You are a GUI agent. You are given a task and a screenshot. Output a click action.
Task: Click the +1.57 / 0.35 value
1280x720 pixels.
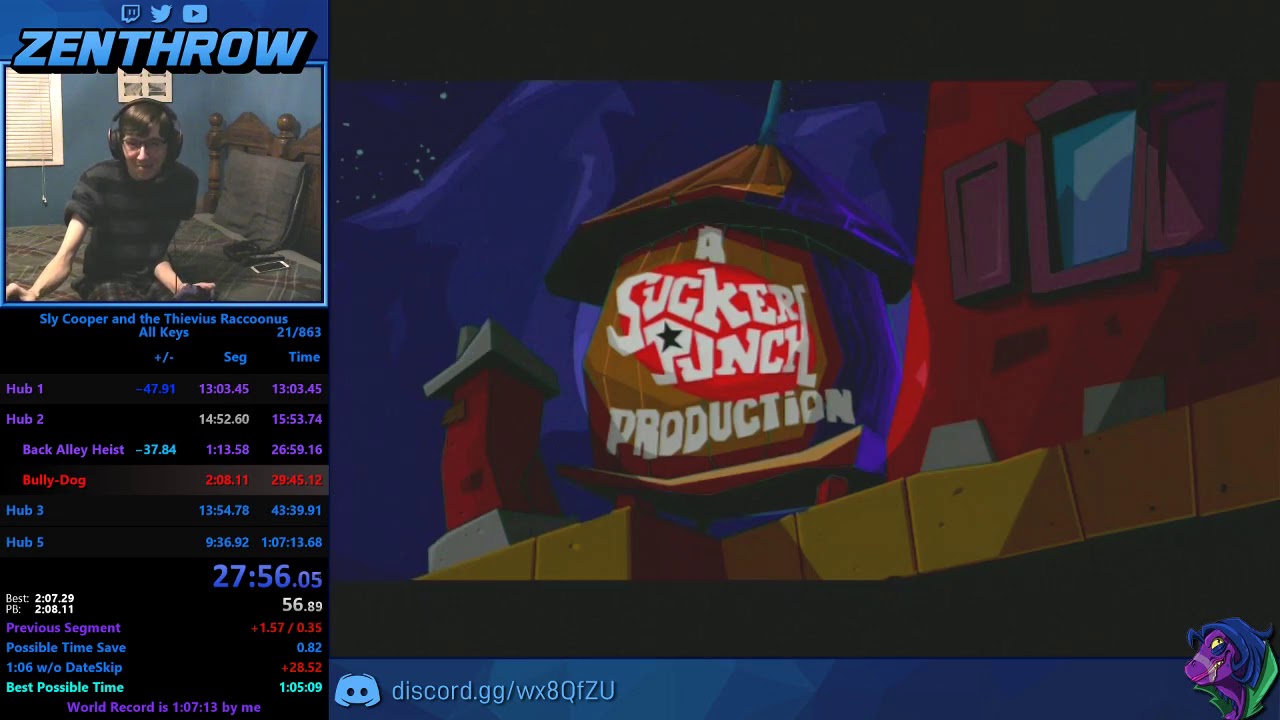pyautogui.click(x=286, y=628)
